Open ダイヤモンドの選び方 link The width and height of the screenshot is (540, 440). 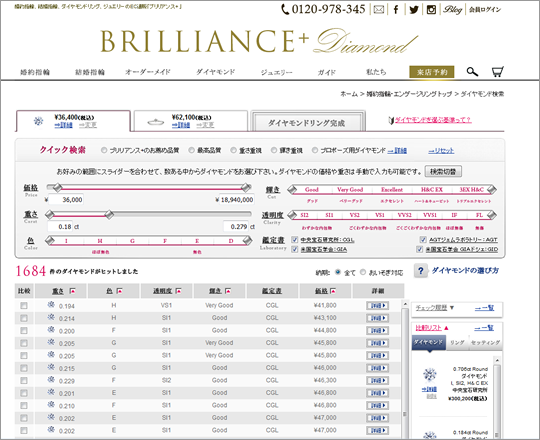465,271
